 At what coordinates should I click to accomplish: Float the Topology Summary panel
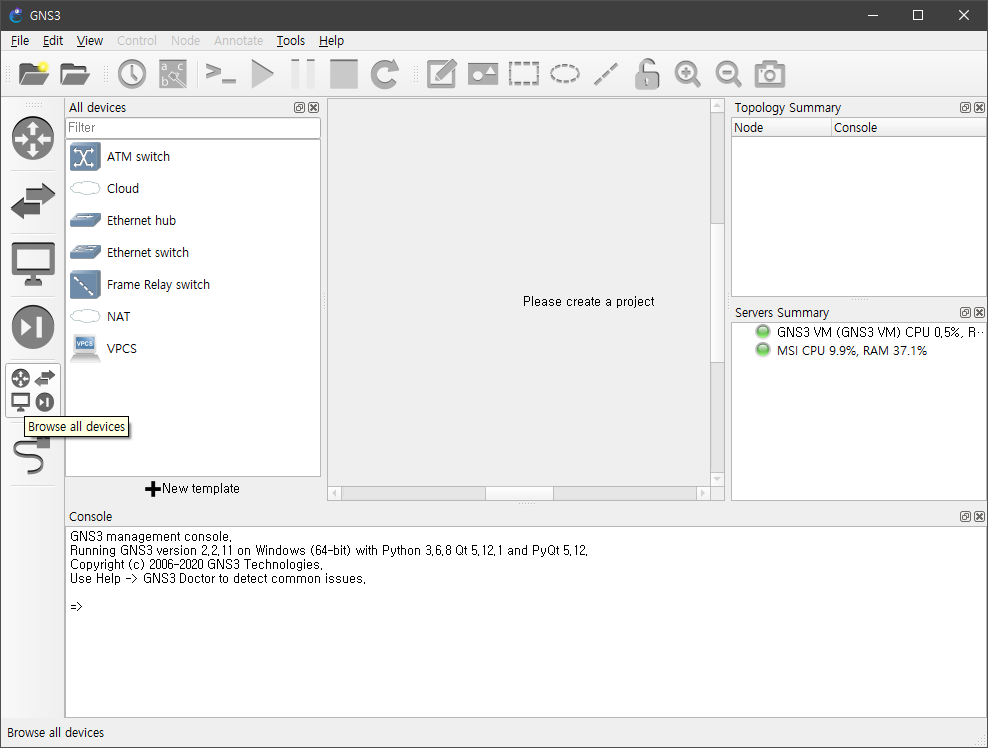(965, 108)
